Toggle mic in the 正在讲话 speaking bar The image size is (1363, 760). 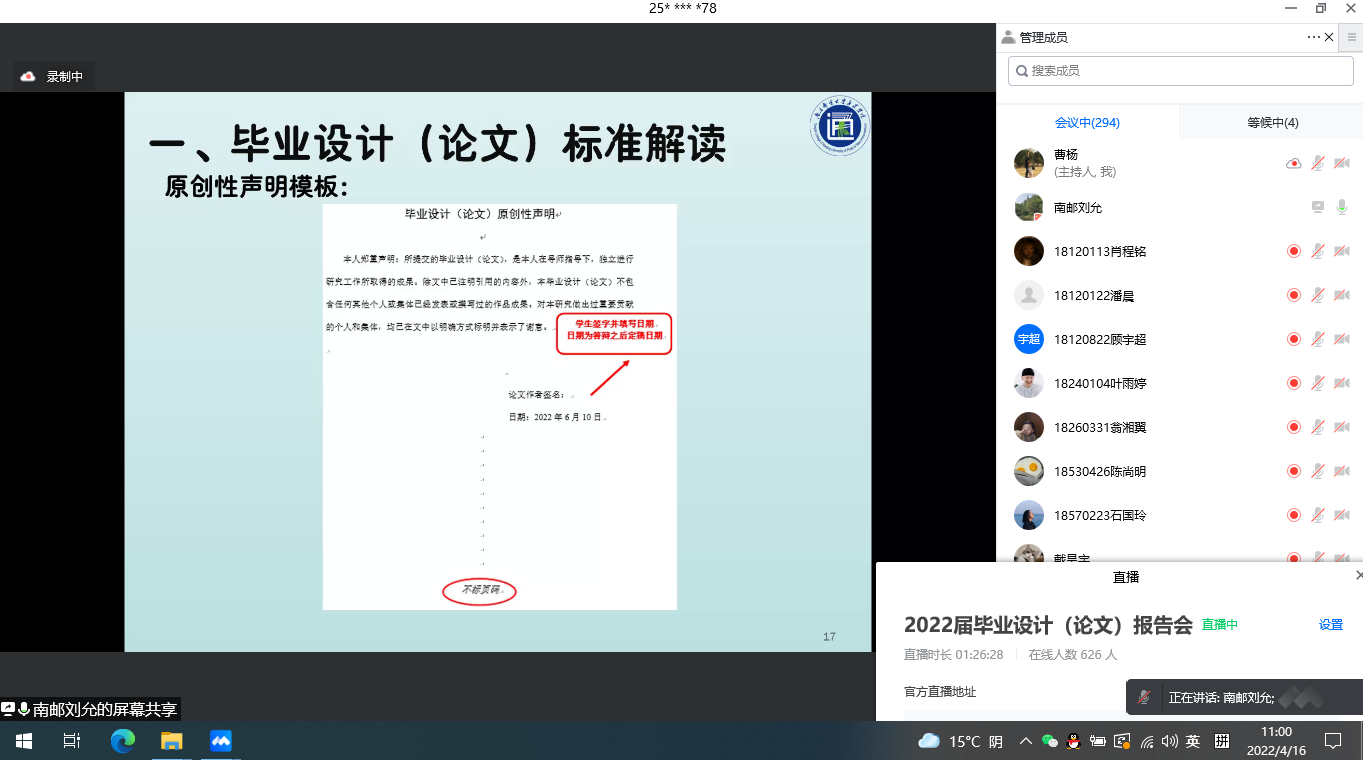tap(1144, 697)
